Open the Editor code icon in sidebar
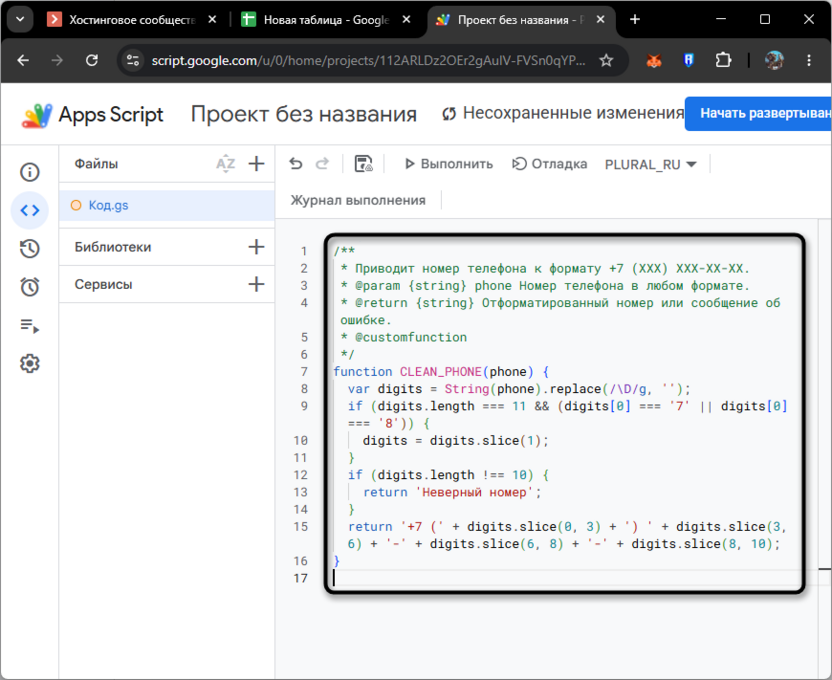 30,211
